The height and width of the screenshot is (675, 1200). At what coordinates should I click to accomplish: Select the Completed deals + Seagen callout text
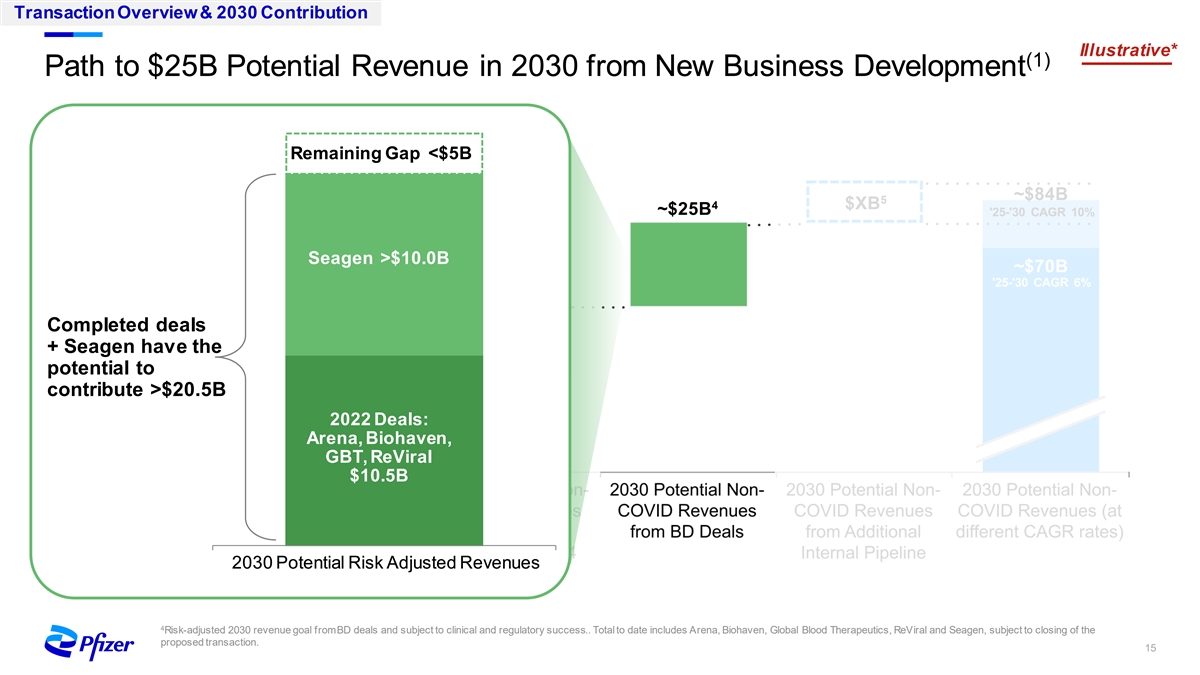pyautogui.click(x=137, y=357)
